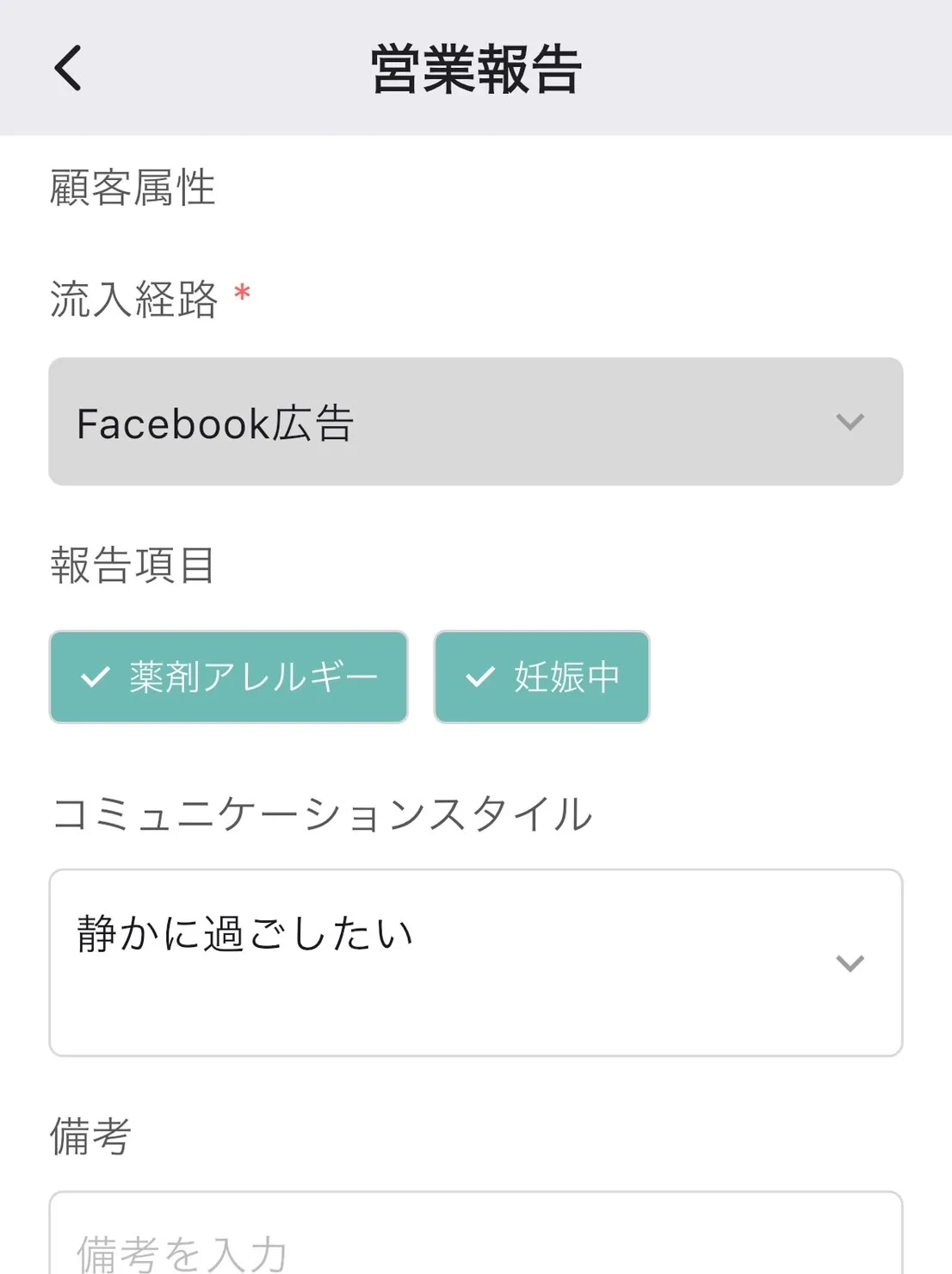Tap the コミュニケーションスタイル label
The image size is (952, 1274).
pos(322,813)
